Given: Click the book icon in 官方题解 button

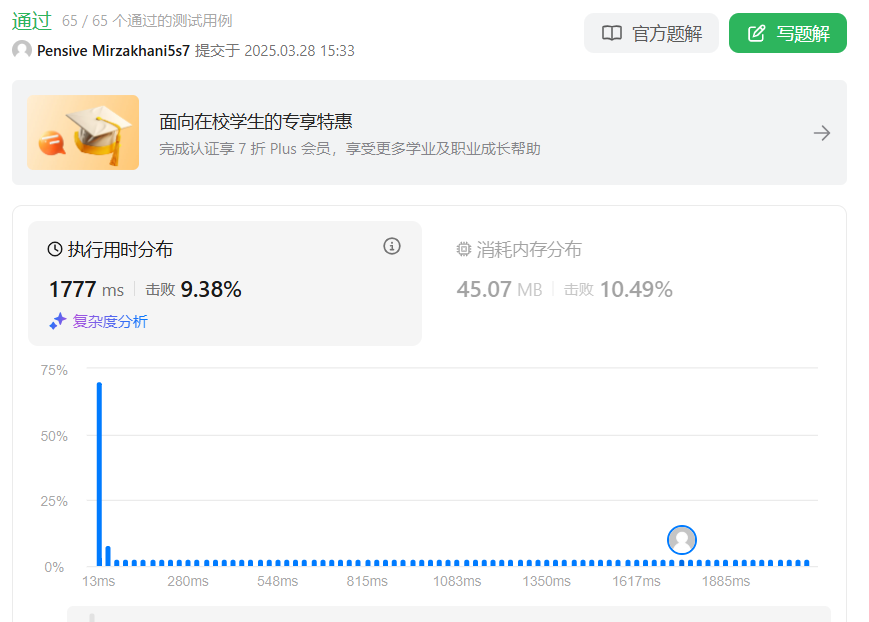Looking at the screenshot, I should [x=612, y=33].
